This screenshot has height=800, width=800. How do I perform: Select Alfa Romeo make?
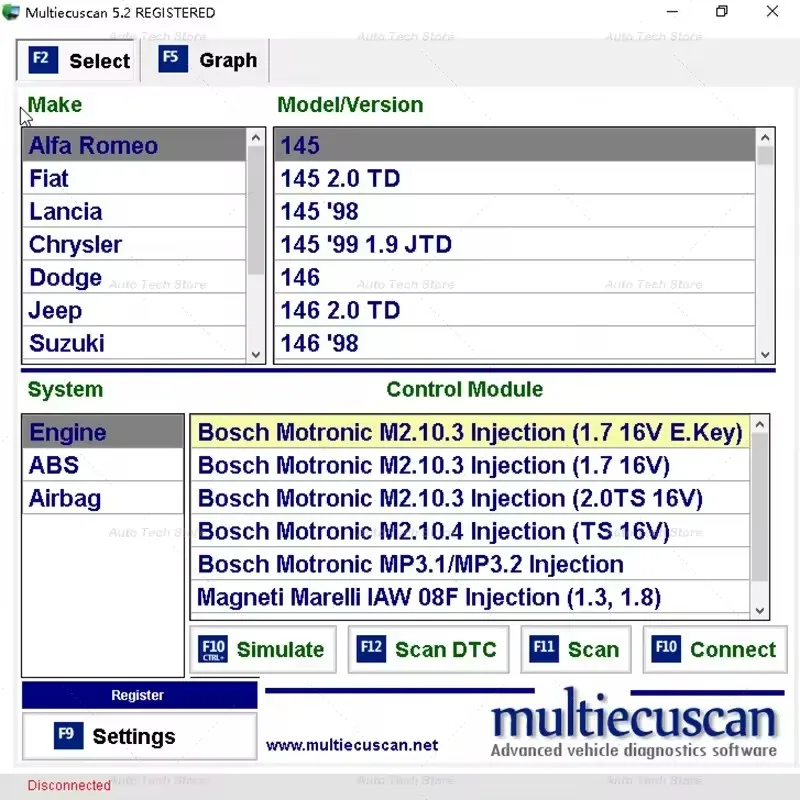[x=134, y=145]
